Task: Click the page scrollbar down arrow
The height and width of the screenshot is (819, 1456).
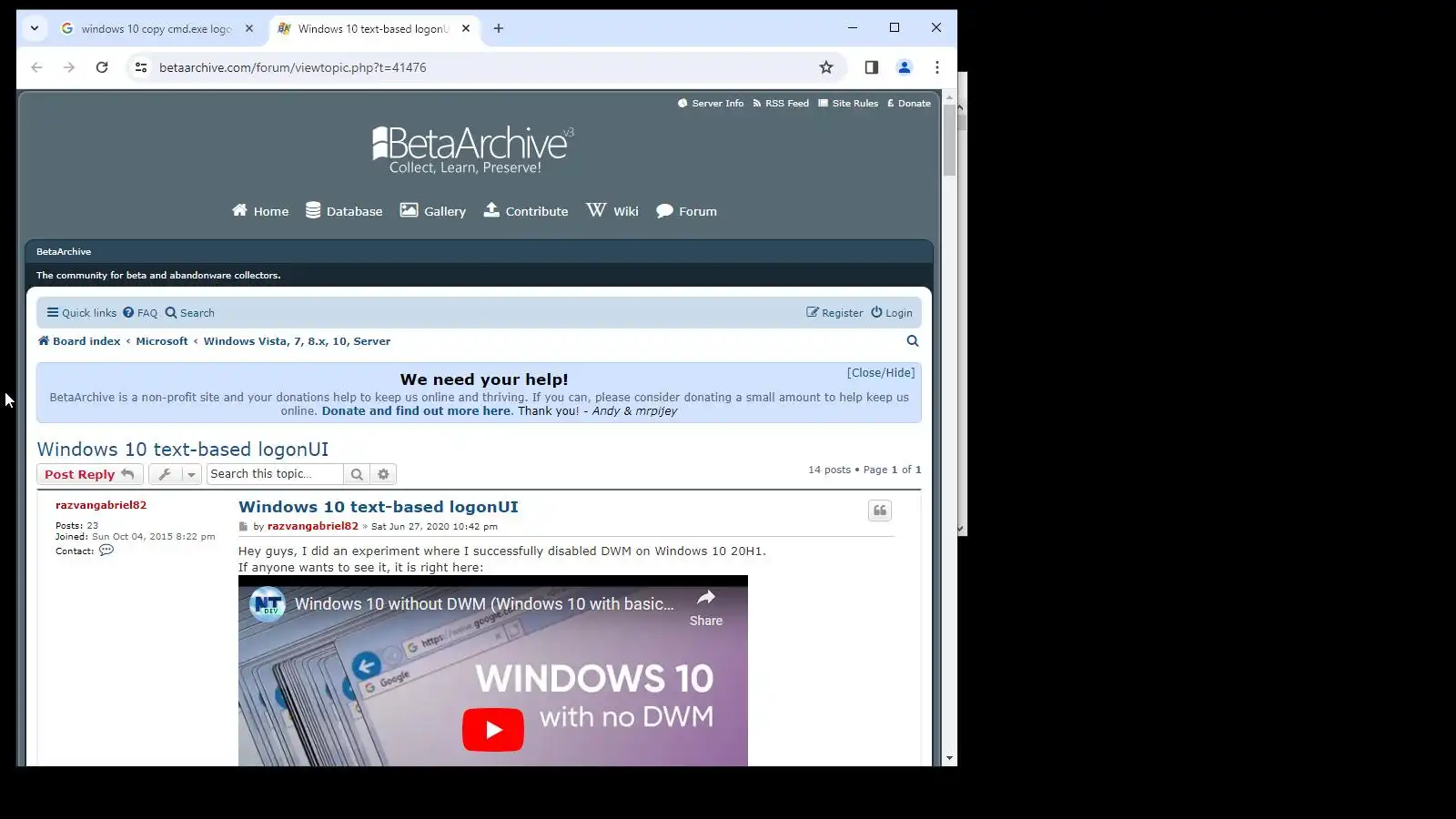Action: point(950,757)
